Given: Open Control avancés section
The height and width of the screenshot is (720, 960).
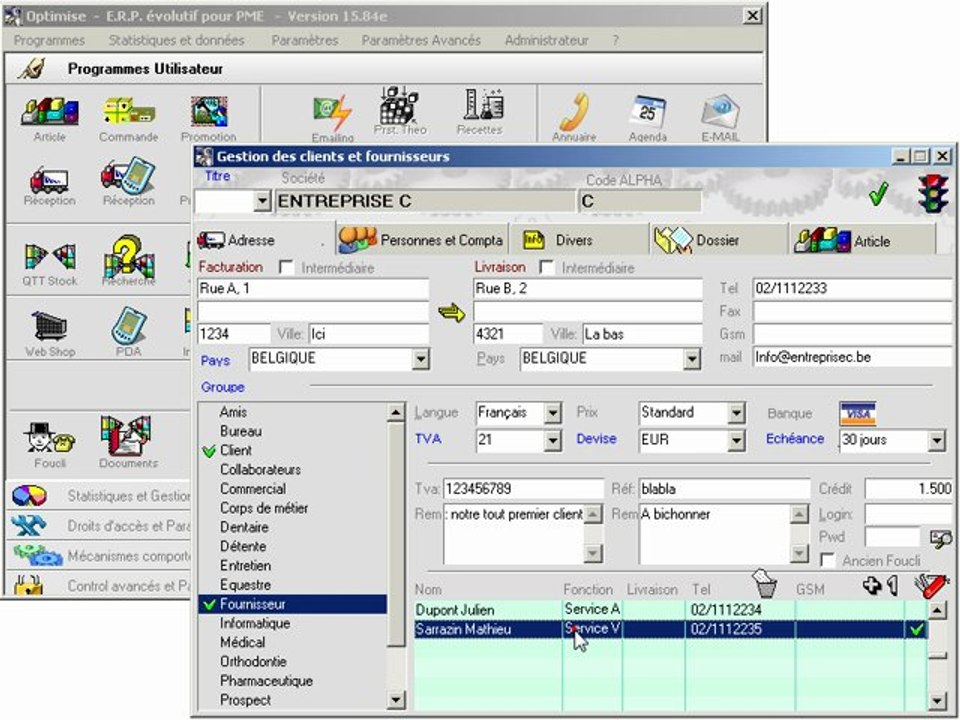Looking at the screenshot, I should [x=99, y=585].
